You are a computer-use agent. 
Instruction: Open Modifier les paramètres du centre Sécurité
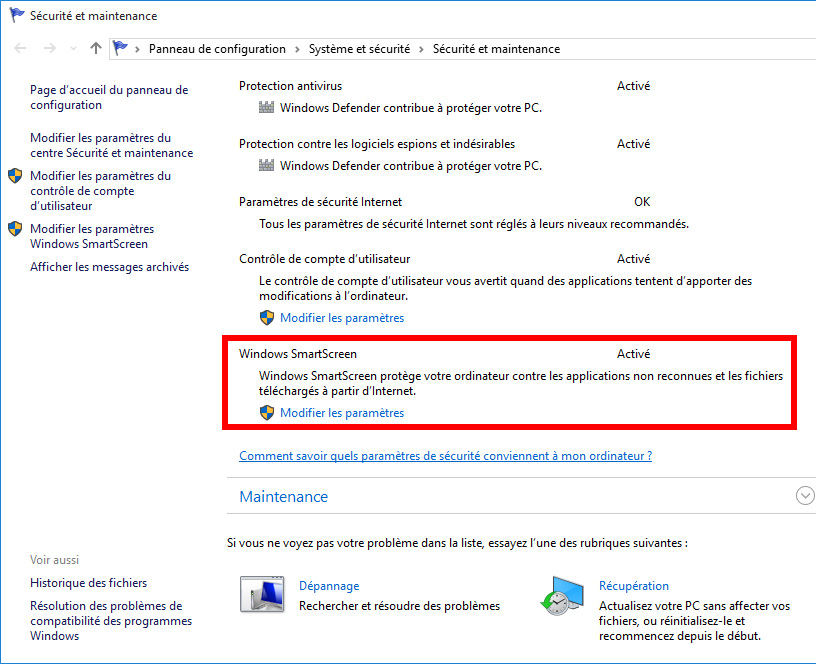[111, 145]
